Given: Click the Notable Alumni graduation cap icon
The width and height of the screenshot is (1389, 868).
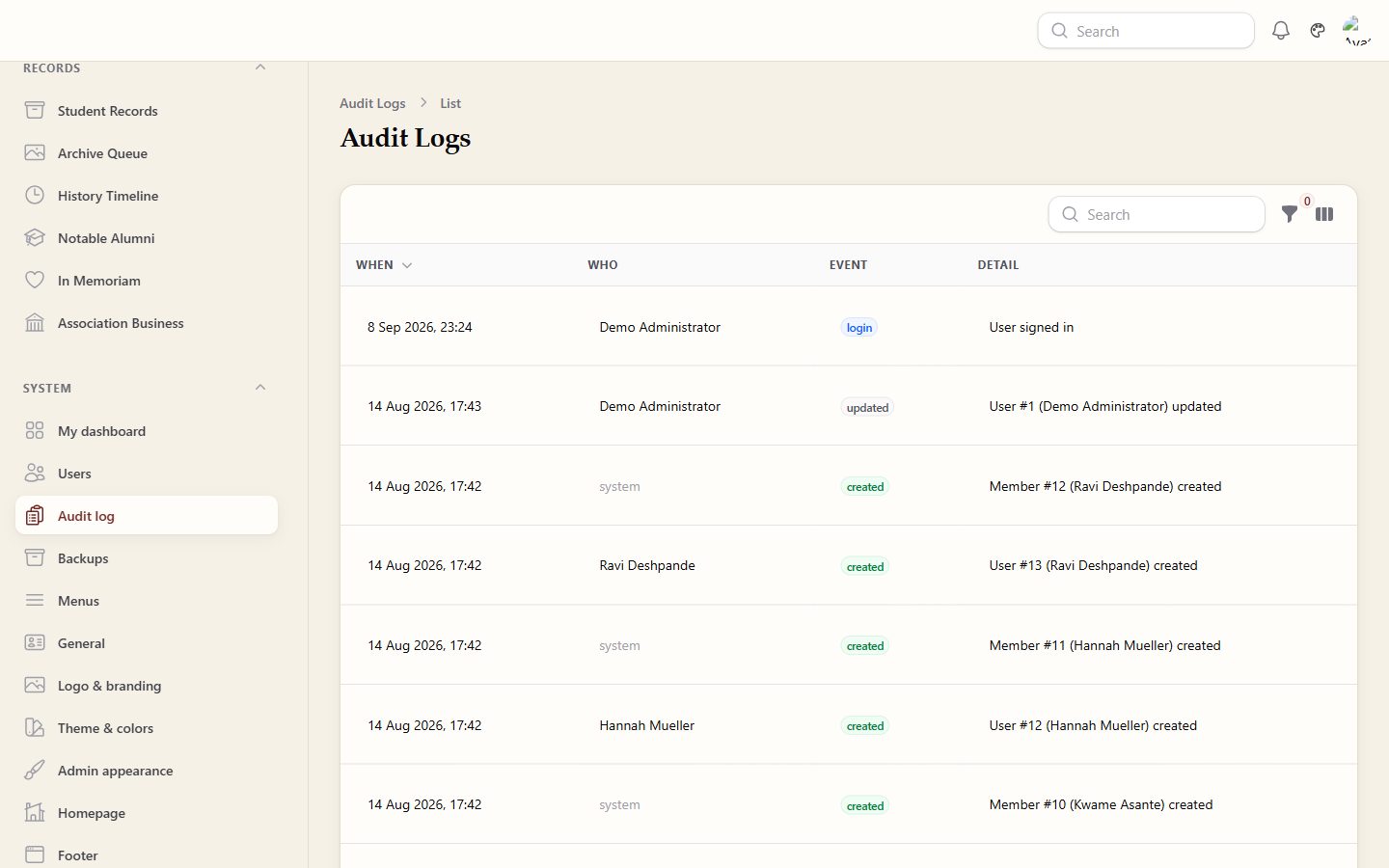Looking at the screenshot, I should point(35,237).
